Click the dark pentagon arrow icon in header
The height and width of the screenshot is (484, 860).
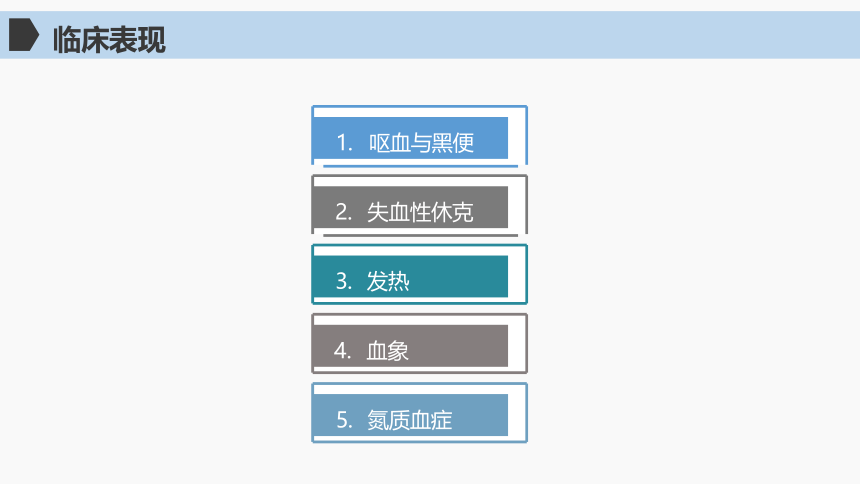tap(24, 35)
